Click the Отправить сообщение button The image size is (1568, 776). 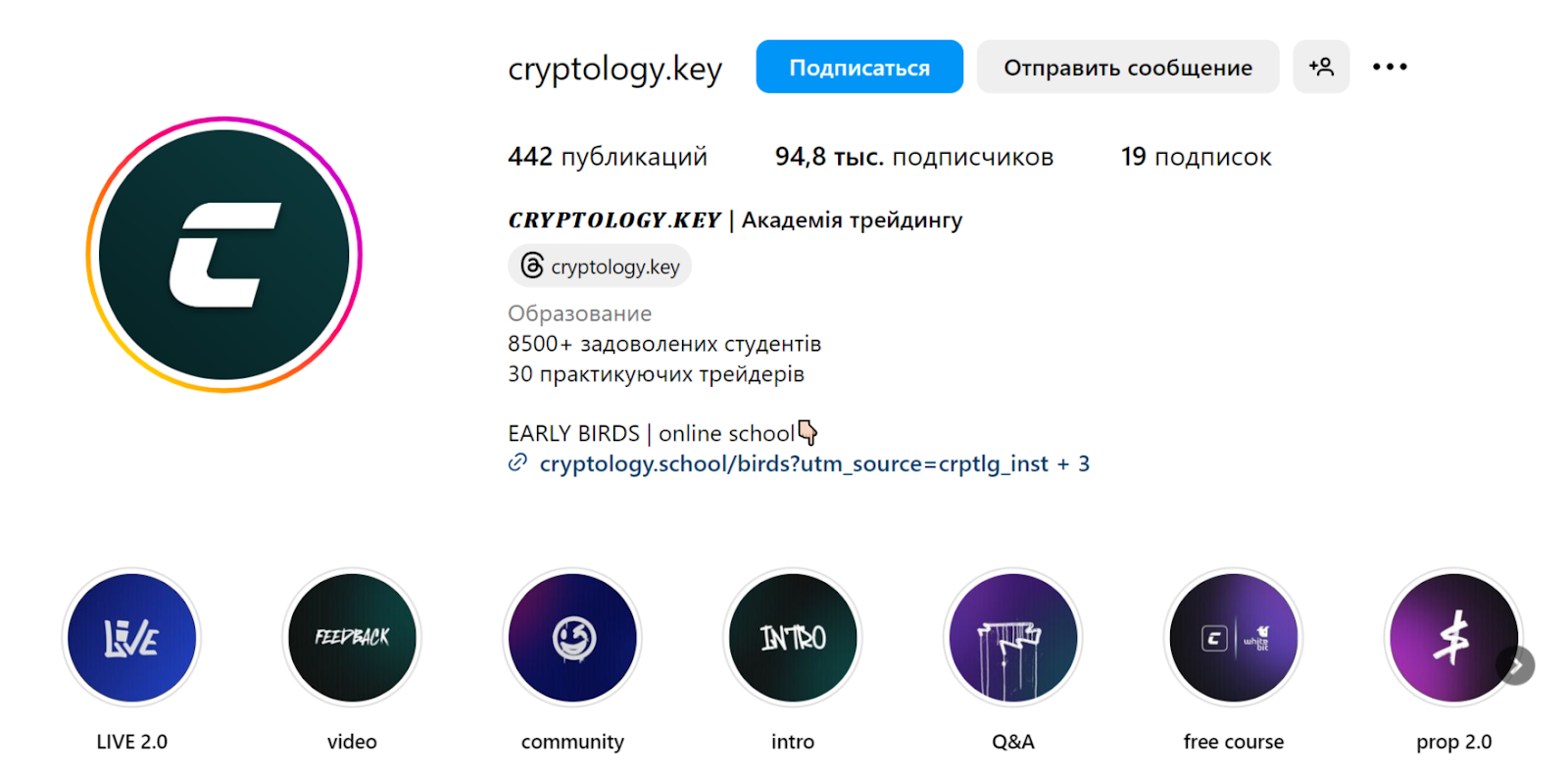(x=1127, y=67)
